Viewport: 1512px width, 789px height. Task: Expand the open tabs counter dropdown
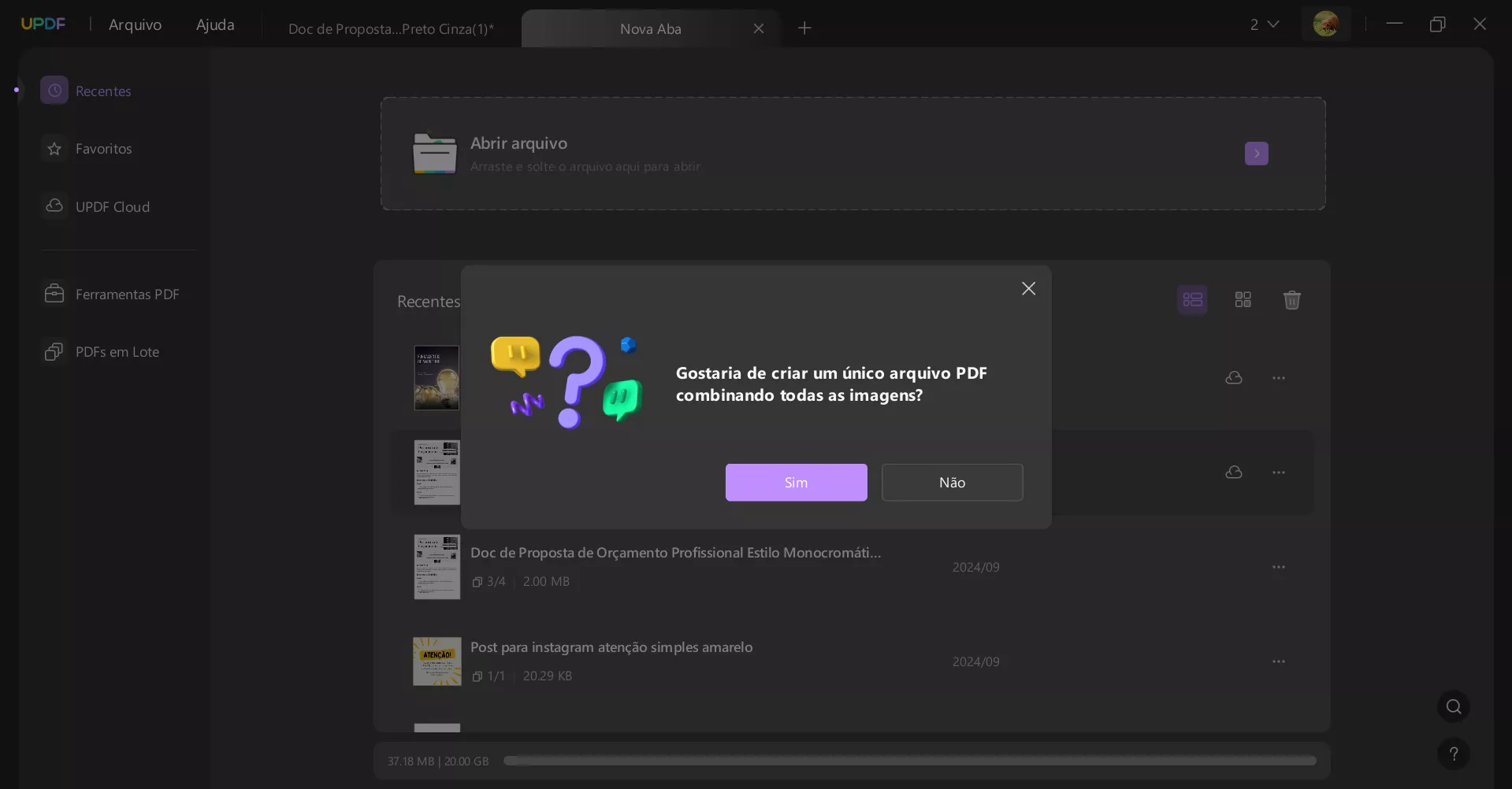[1265, 24]
